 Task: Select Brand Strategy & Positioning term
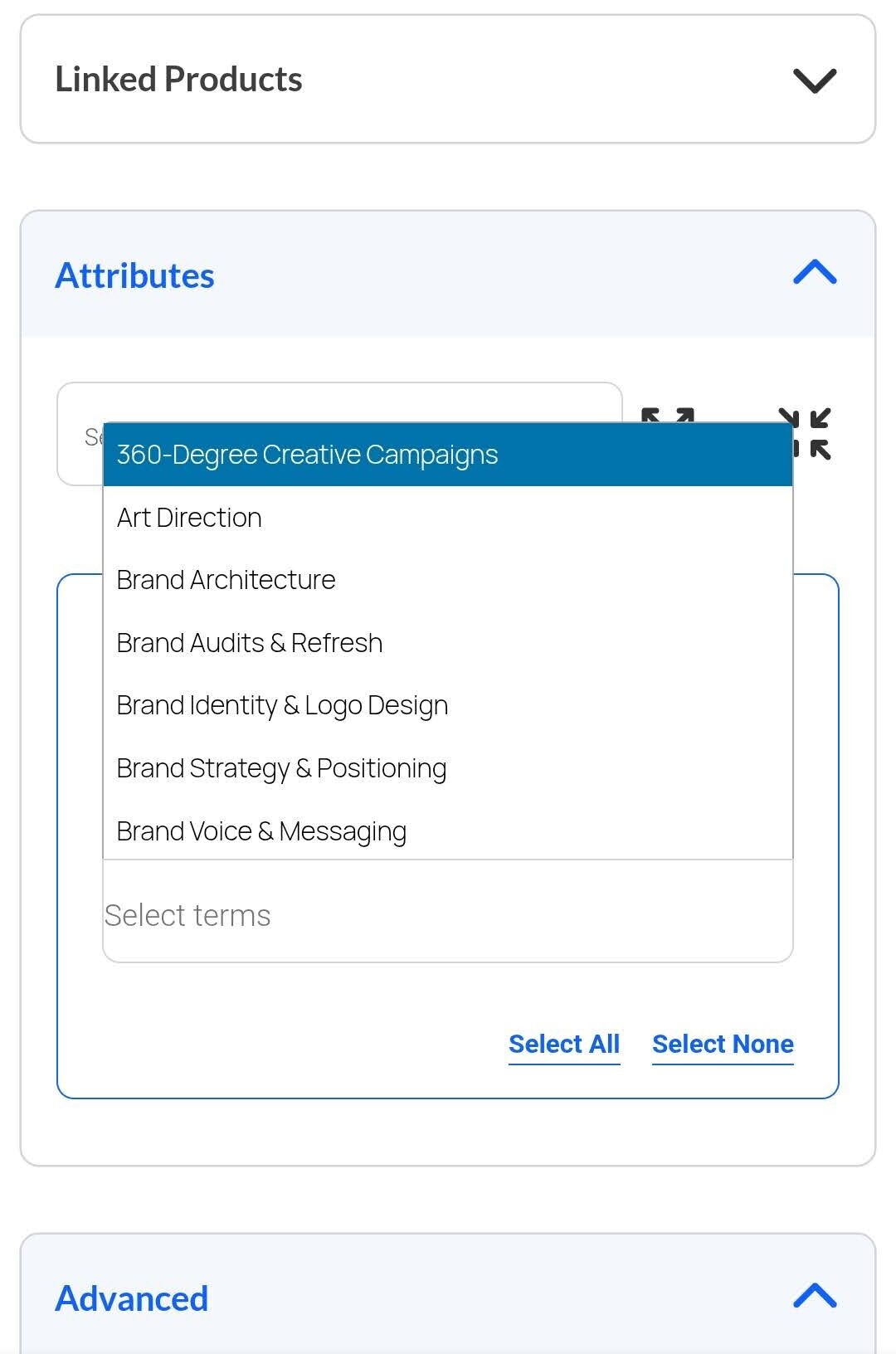281,768
